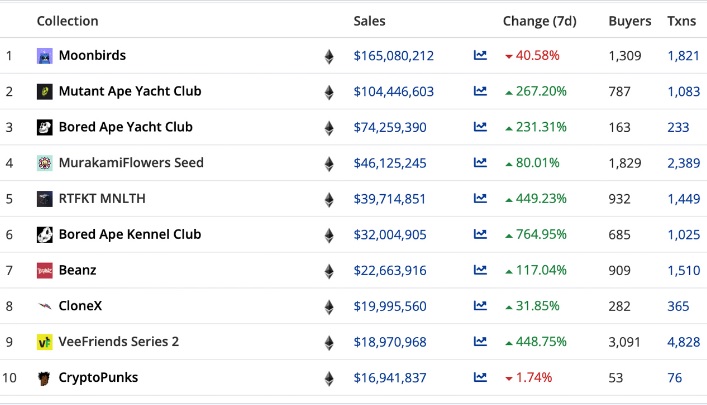Image resolution: width=707 pixels, height=405 pixels.
Task: Click sales value $39,714,851
Action: click(x=390, y=199)
